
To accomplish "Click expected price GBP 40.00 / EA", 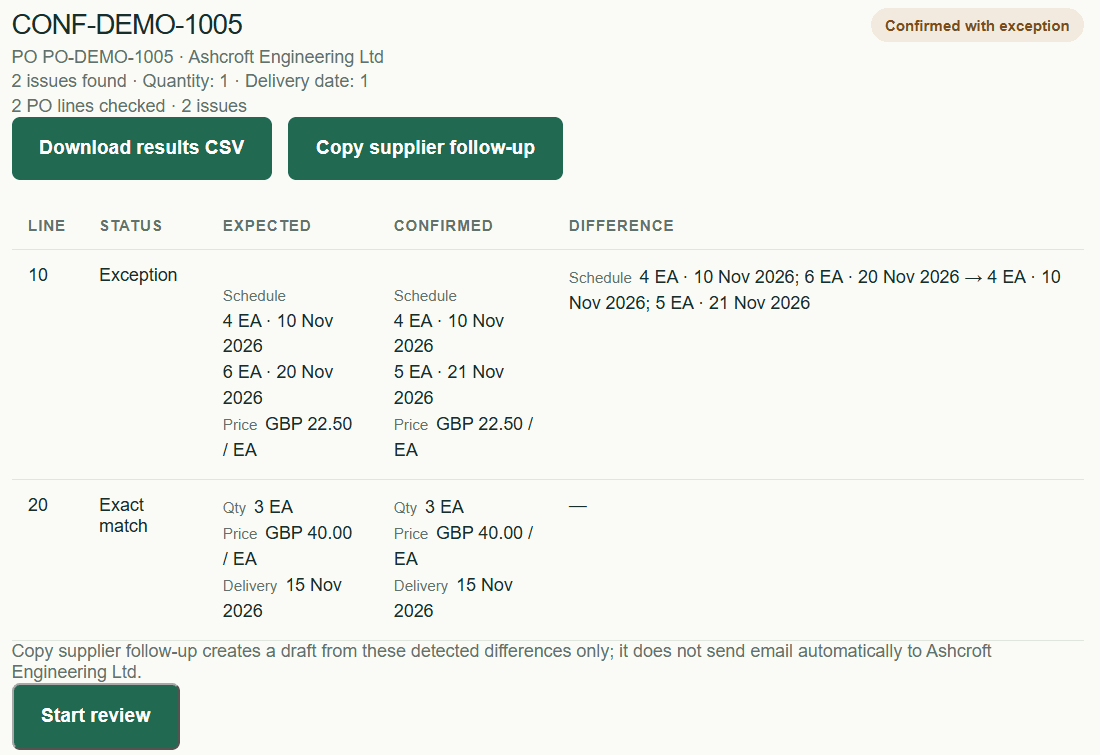I will pos(288,546).
